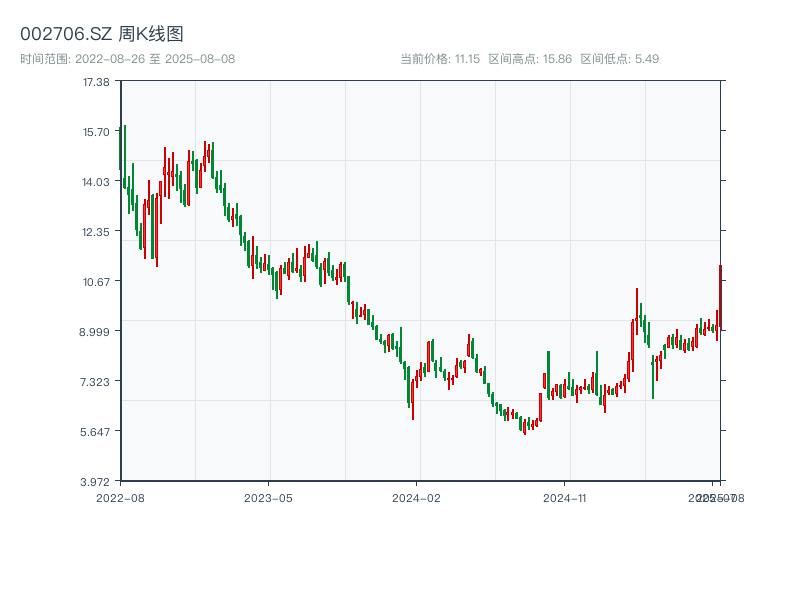Viewport: 800px width, 600px height.
Task: Click the 当前价格 11.15 label
Action: [440, 59]
